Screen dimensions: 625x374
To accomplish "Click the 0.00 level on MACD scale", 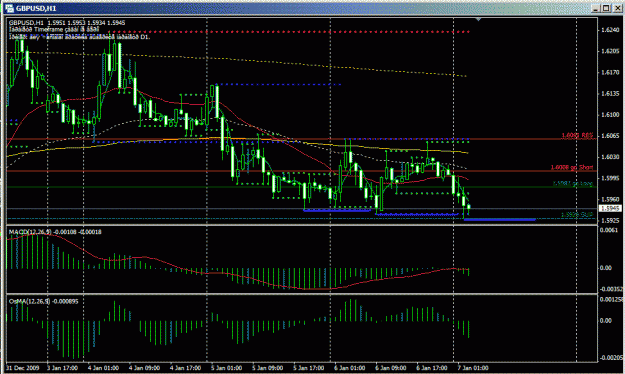I will [606, 268].
